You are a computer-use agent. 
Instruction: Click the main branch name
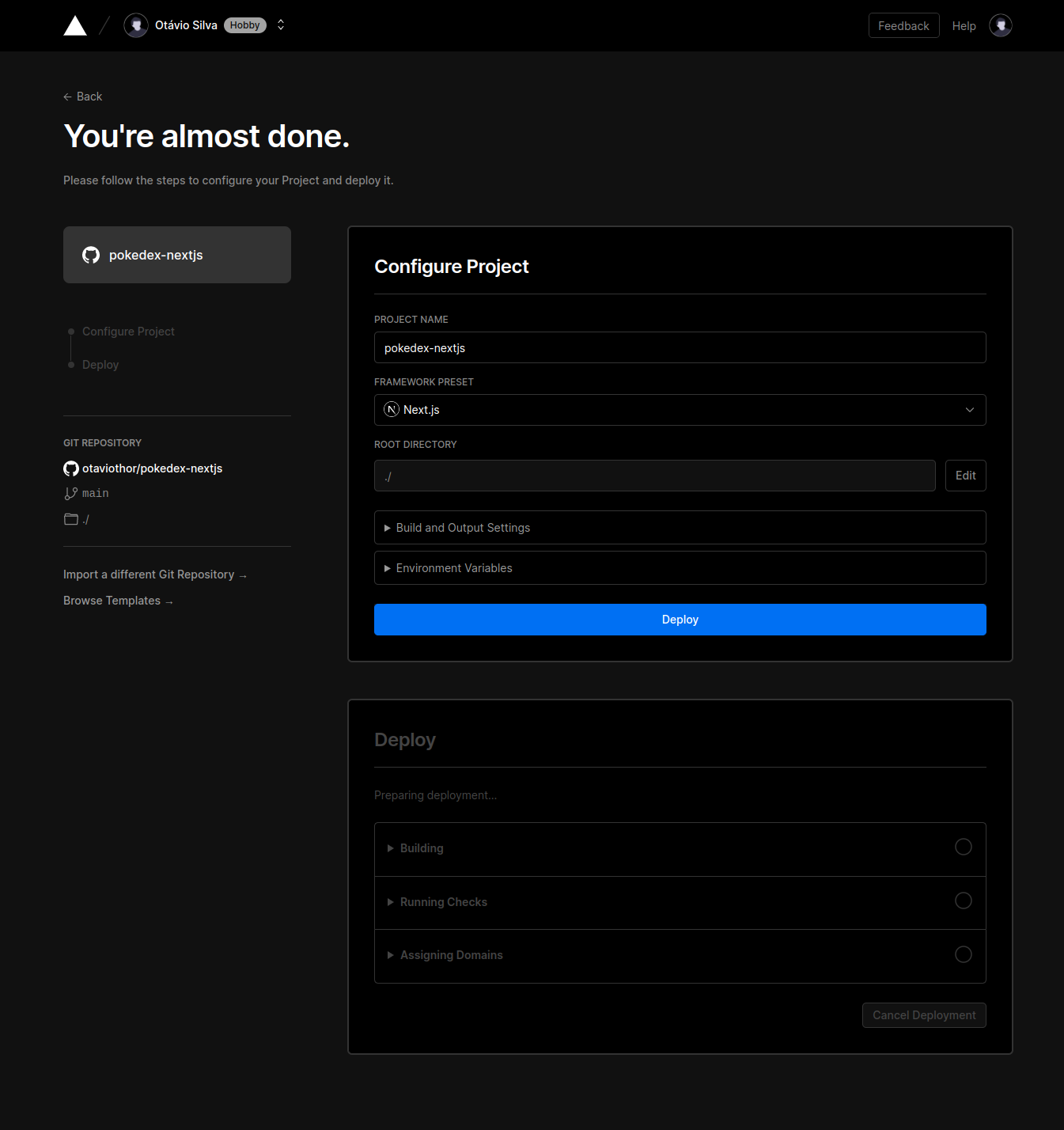[x=96, y=494]
